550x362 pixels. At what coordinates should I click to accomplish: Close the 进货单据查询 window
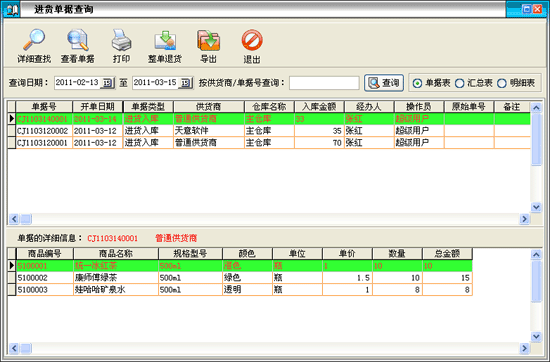(537, 9)
